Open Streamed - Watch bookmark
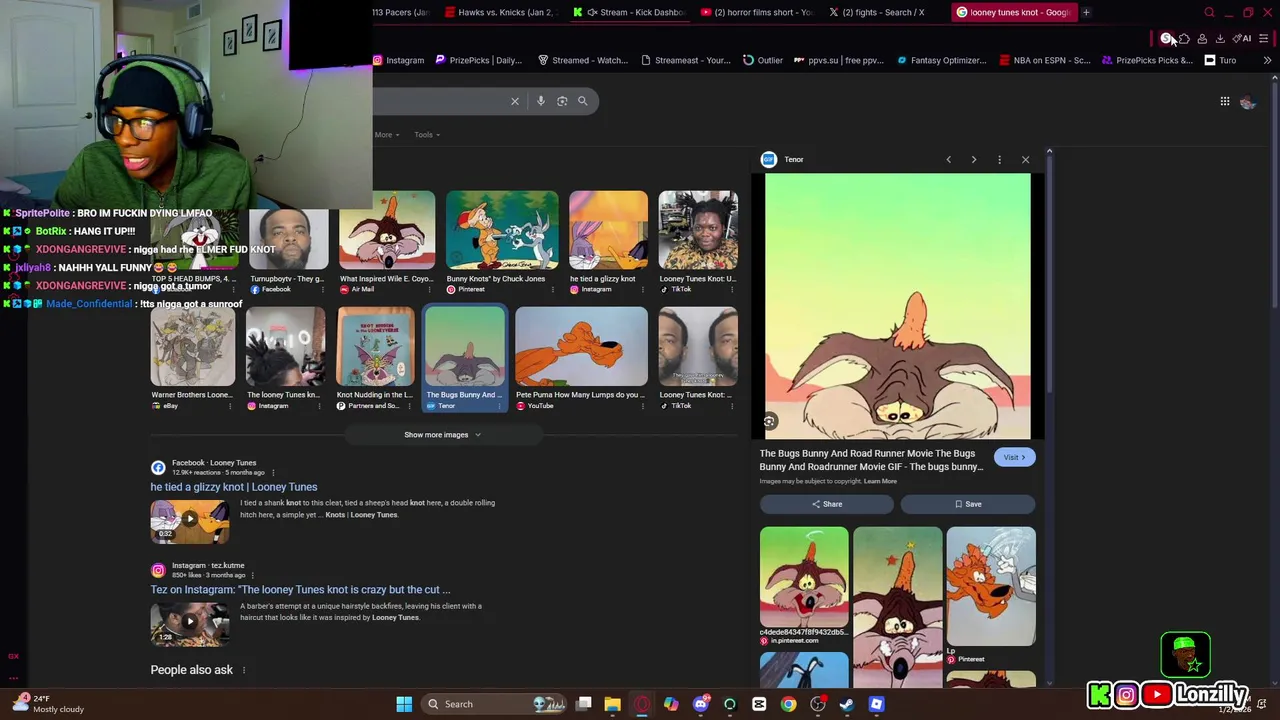1280x720 pixels. [x=583, y=60]
